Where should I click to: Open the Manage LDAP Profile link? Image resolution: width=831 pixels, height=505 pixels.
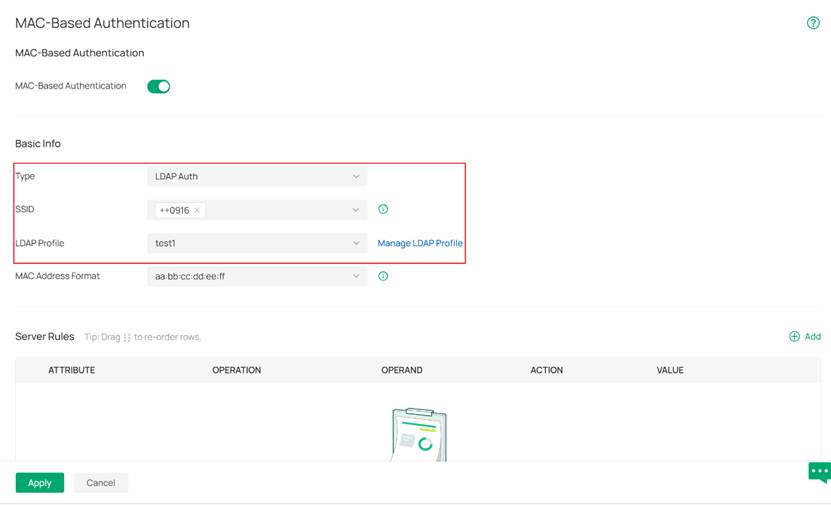point(420,243)
